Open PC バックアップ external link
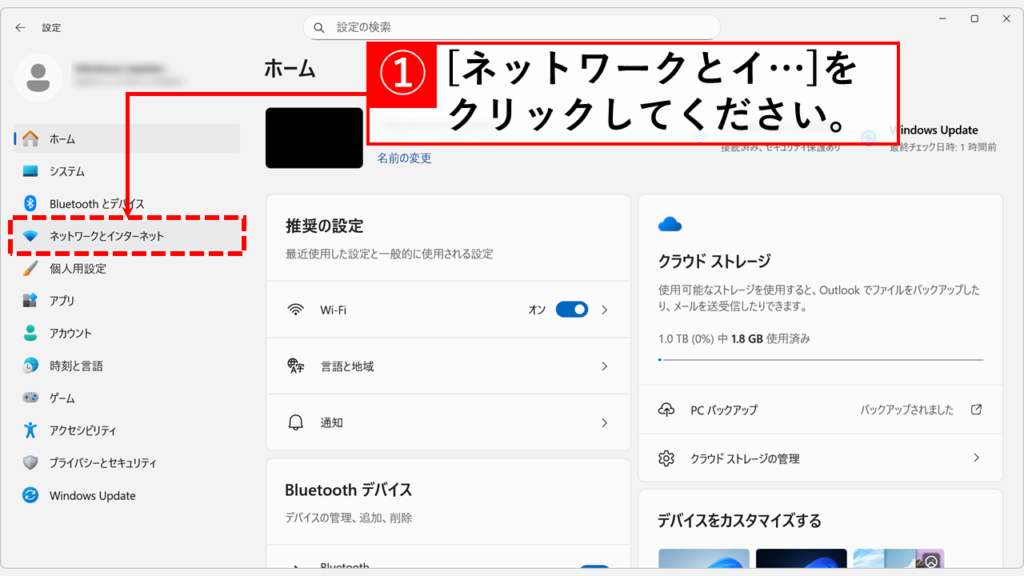The width and height of the screenshot is (1024, 576). 976,410
